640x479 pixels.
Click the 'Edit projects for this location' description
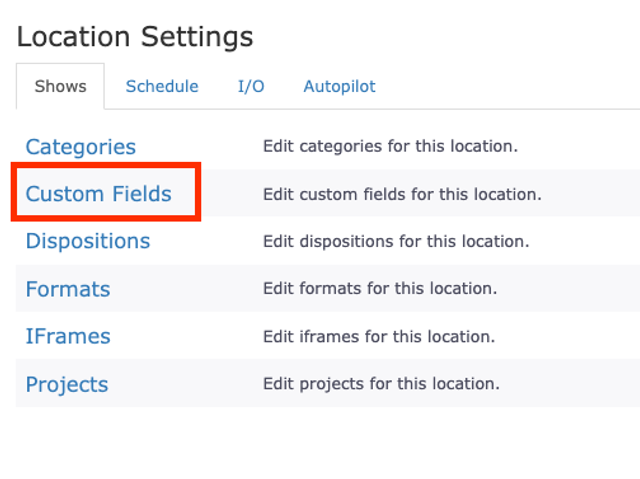(x=381, y=384)
